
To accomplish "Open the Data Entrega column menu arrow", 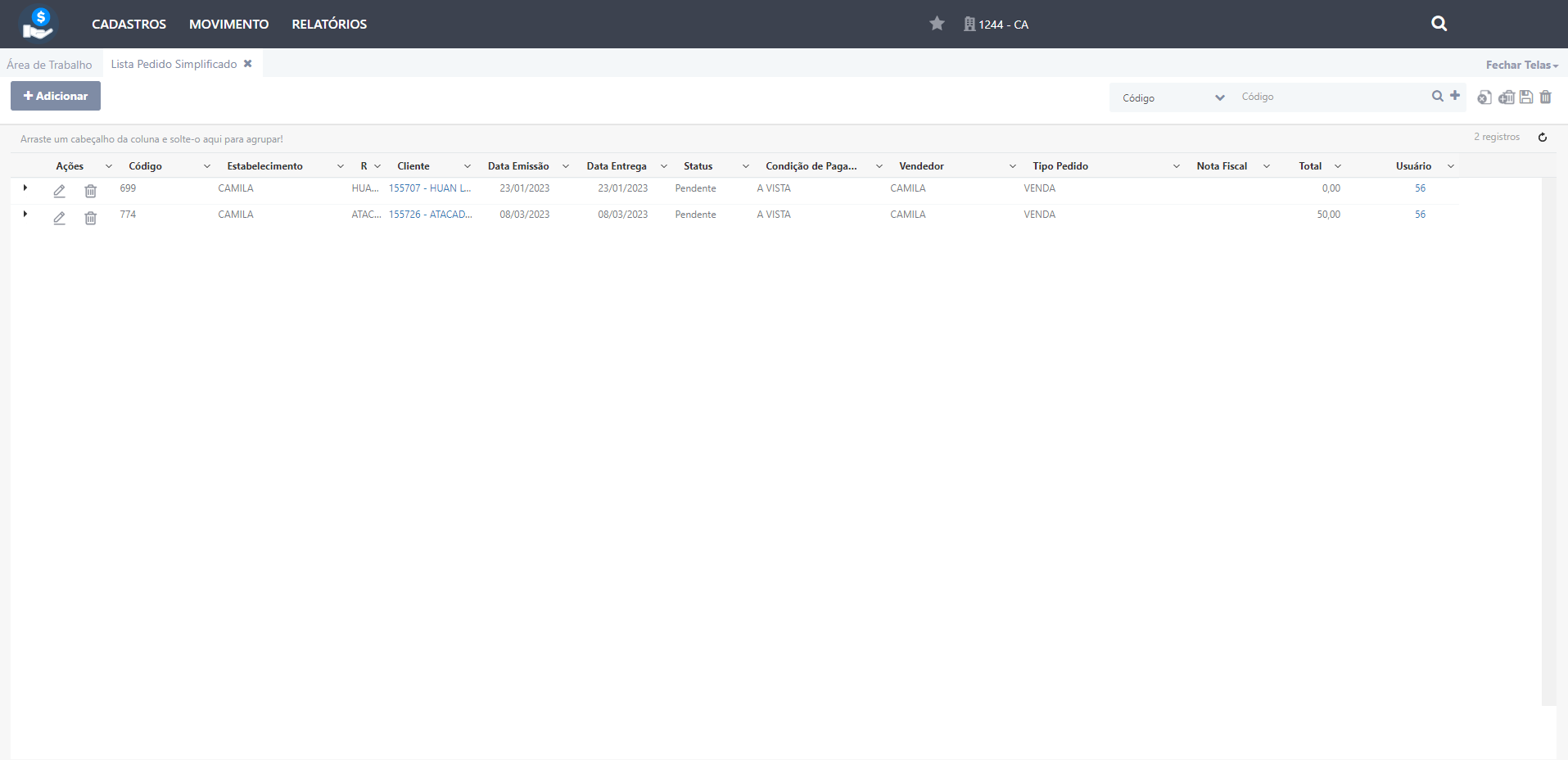I will [664, 166].
